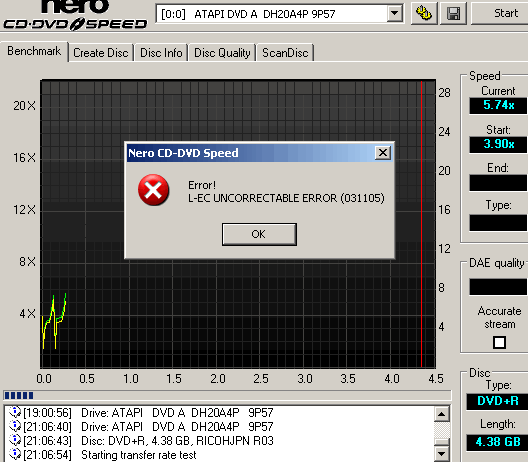Open the Disc Info tab
Viewport: 528px width, 462px height.
(x=161, y=53)
